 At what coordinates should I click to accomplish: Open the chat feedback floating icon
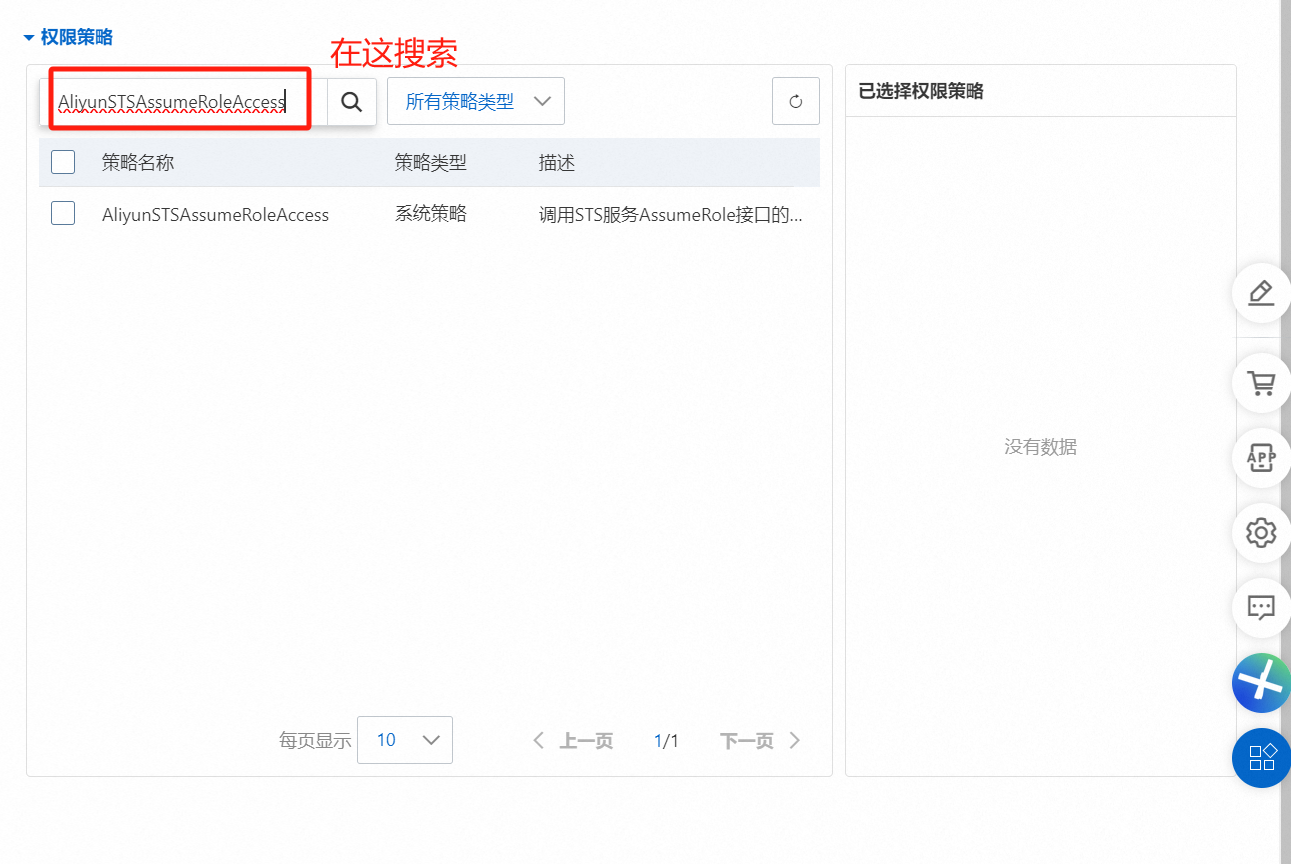(x=1261, y=607)
